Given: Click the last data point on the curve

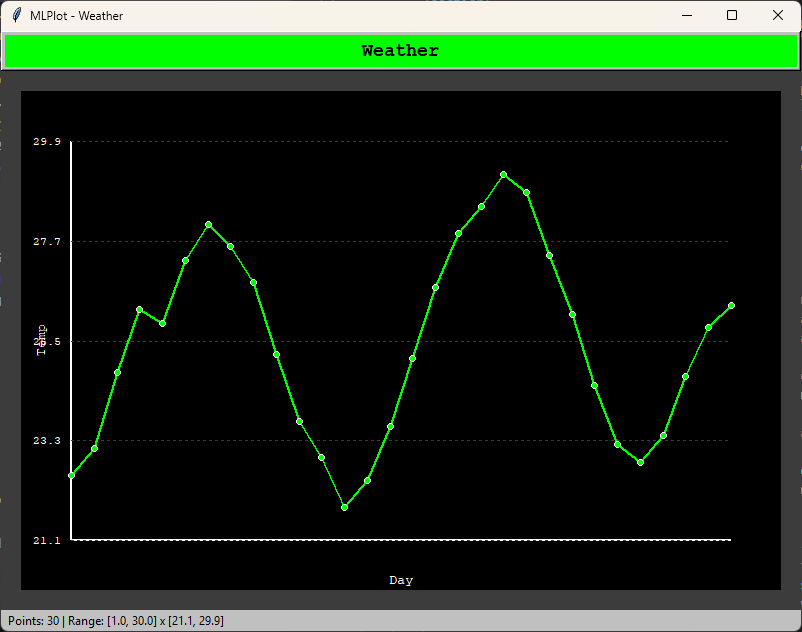Looking at the screenshot, I should point(731,304).
